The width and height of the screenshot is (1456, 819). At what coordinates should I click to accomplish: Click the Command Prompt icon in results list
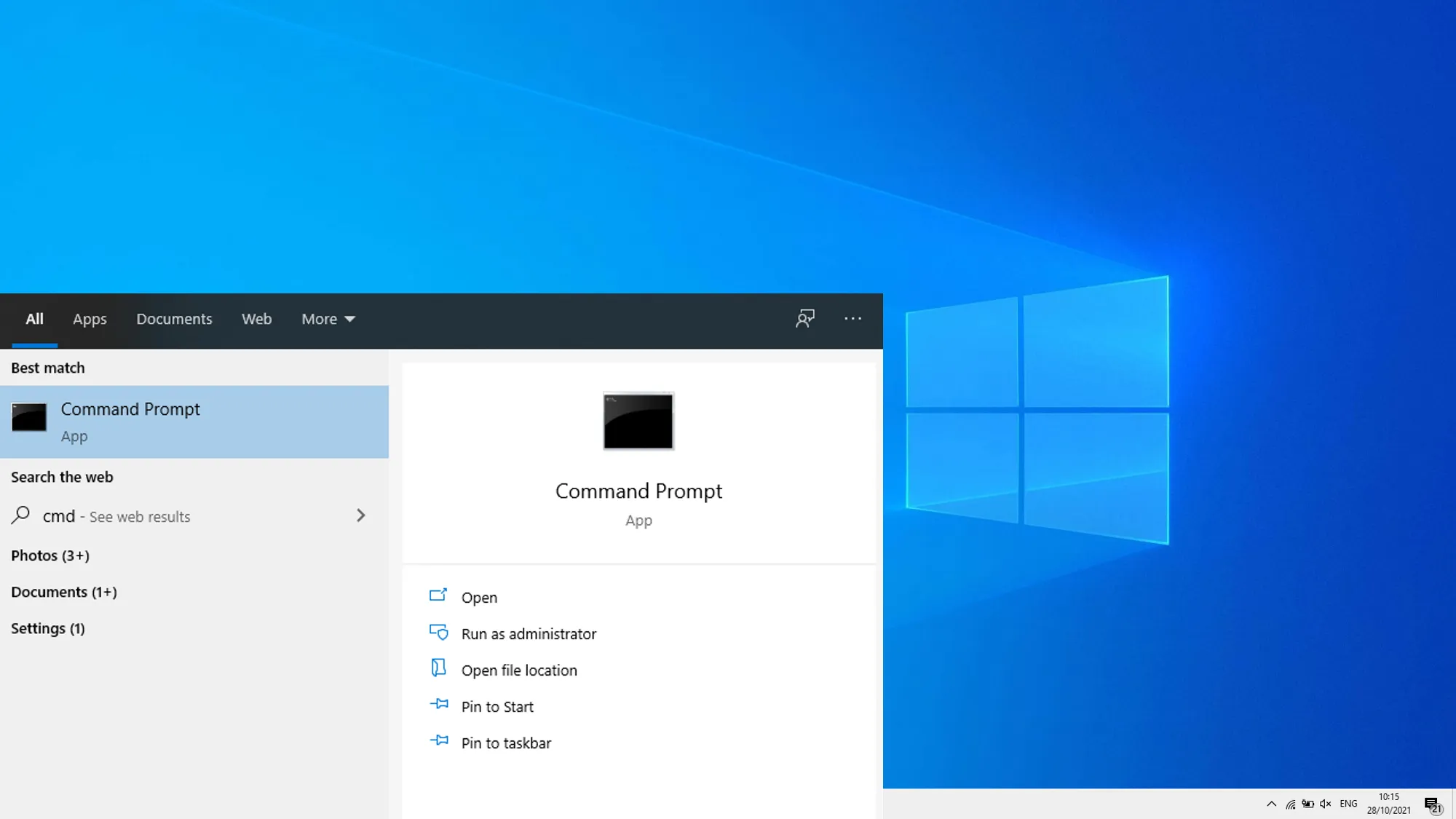(29, 417)
